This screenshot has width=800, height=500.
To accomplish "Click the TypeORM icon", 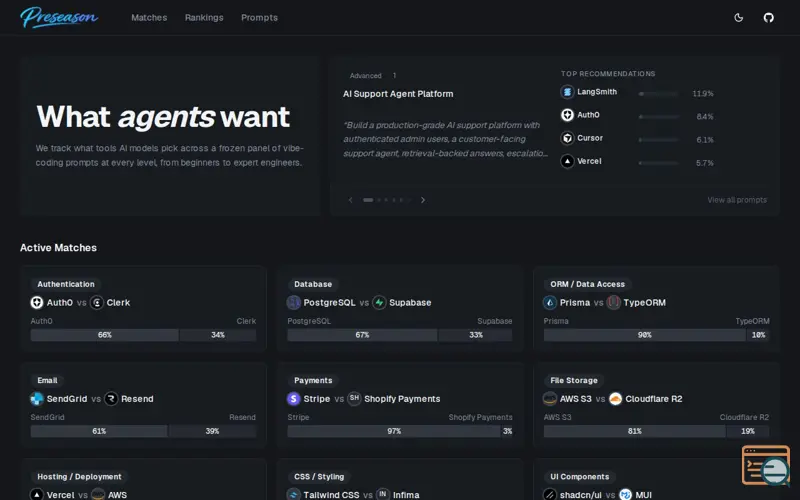I will pos(613,303).
